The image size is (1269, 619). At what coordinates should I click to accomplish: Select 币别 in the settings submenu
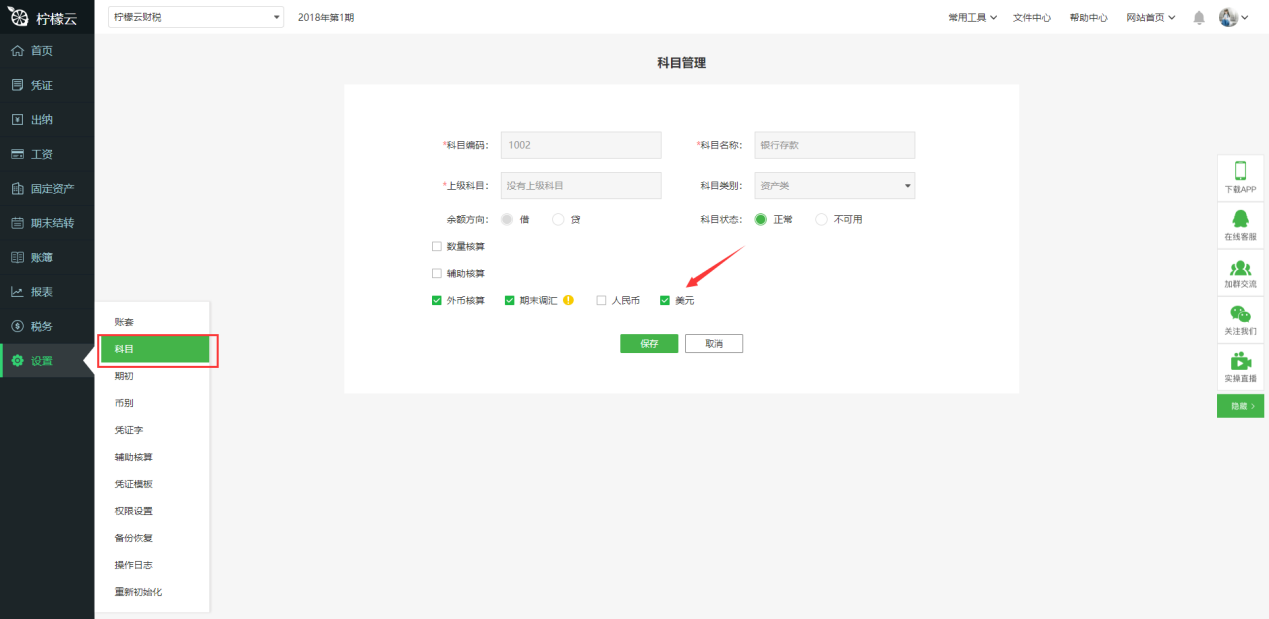(x=124, y=403)
